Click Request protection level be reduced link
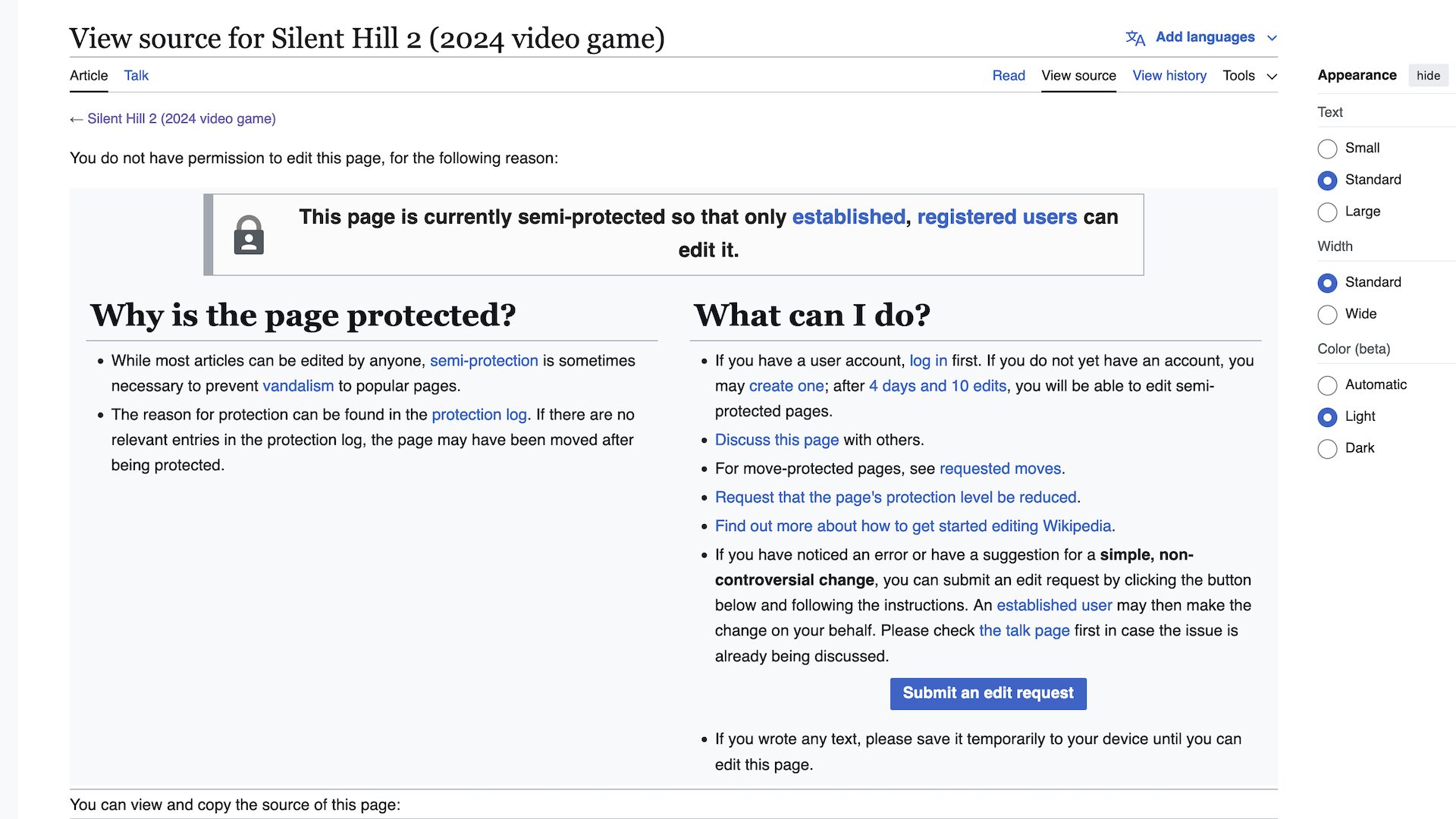 [896, 497]
